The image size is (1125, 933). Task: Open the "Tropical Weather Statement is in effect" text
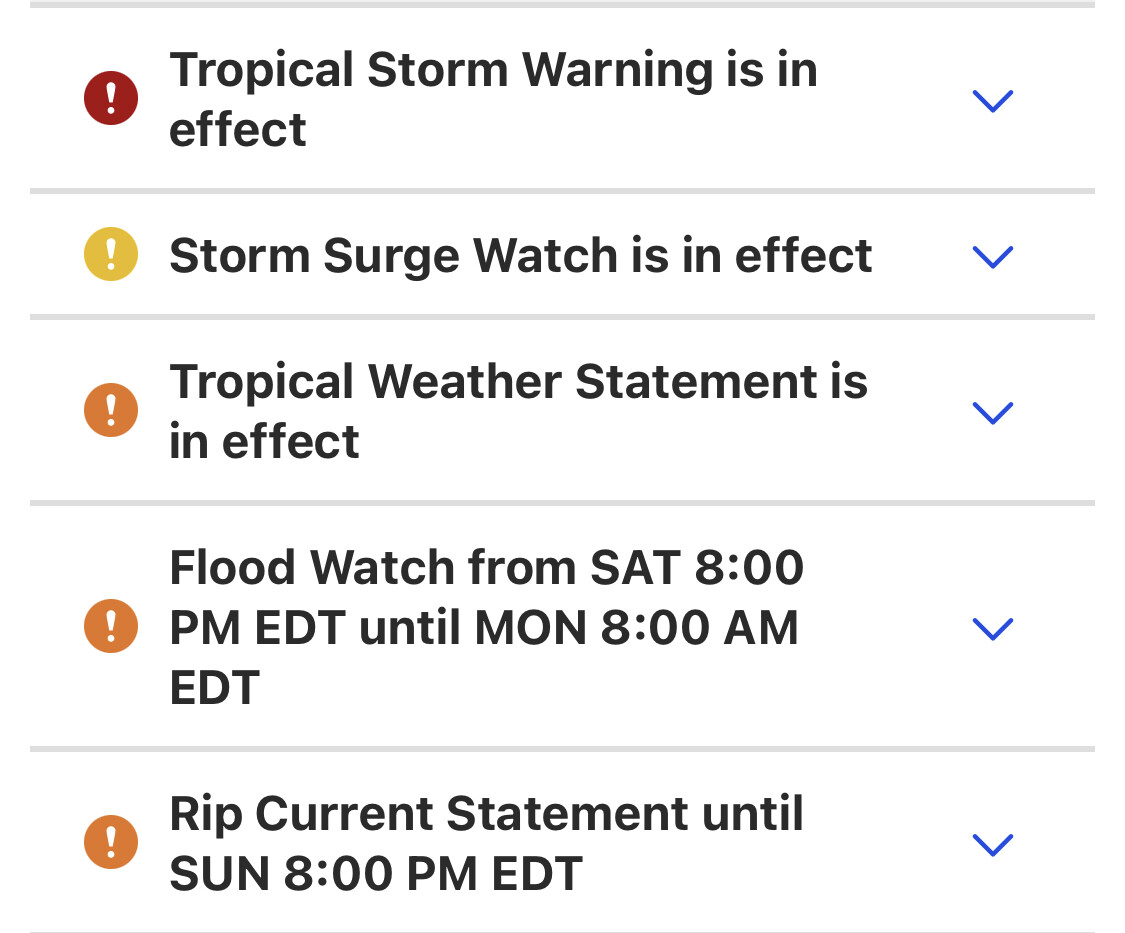(x=518, y=411)
